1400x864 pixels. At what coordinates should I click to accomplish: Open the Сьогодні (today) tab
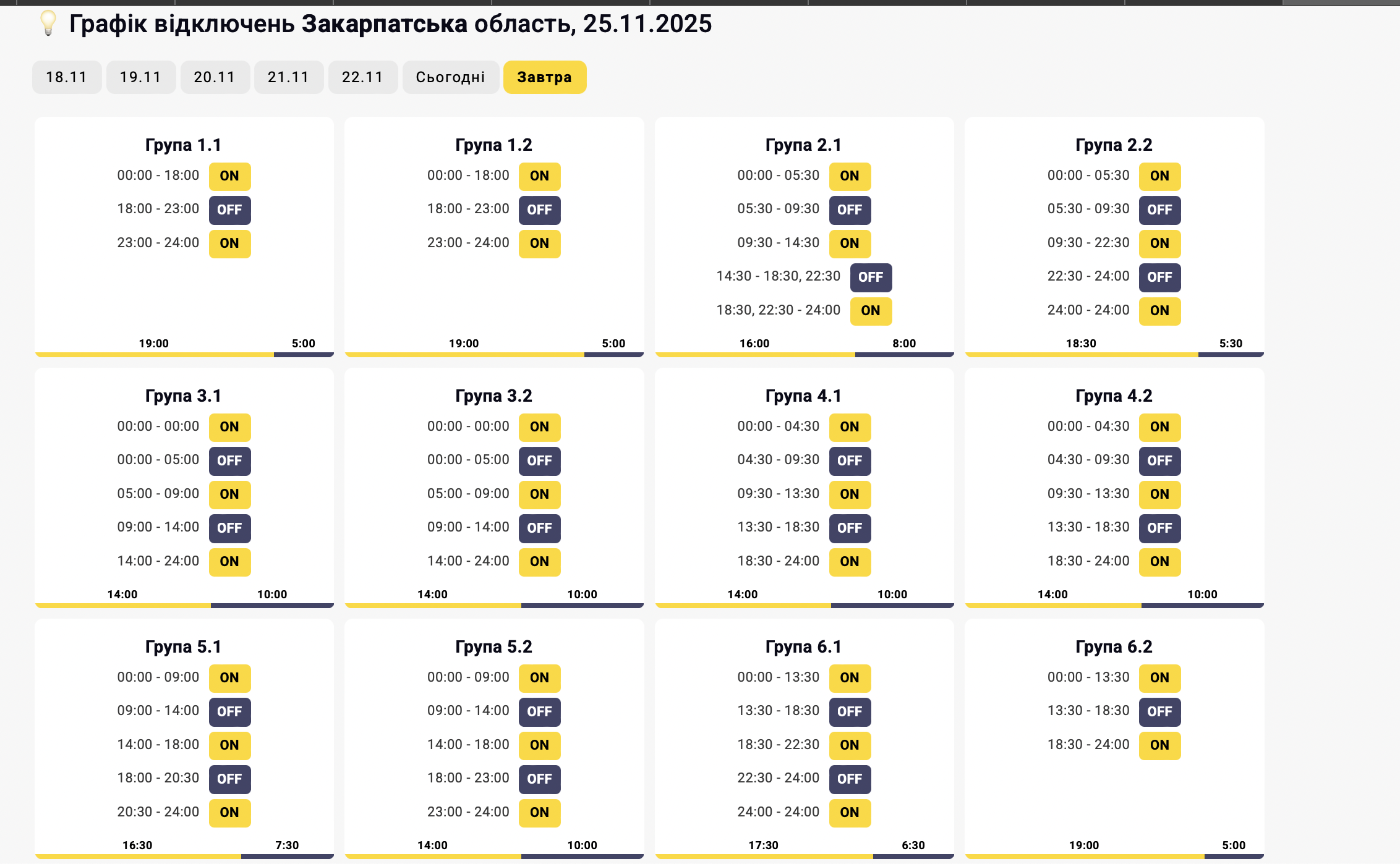click(450, 77)
